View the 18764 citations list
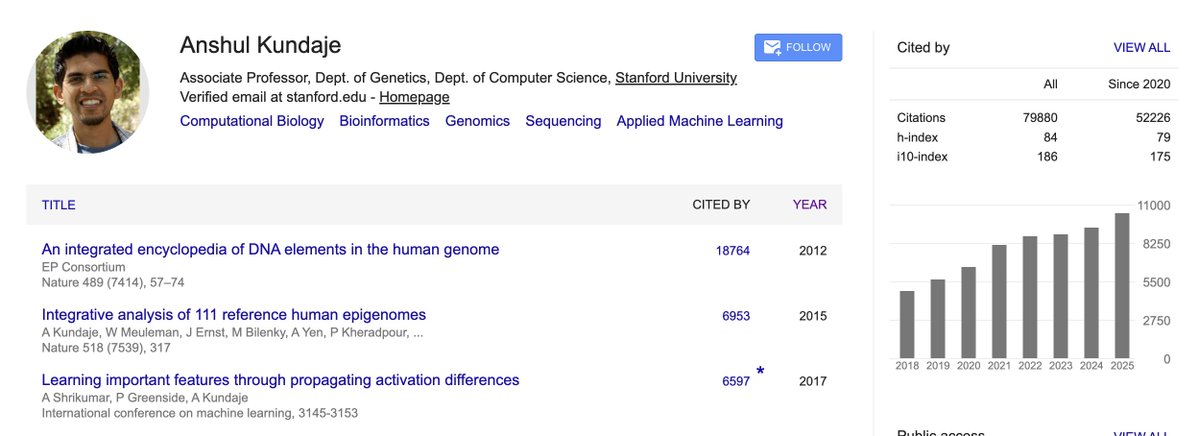 (x=732, y=251)
